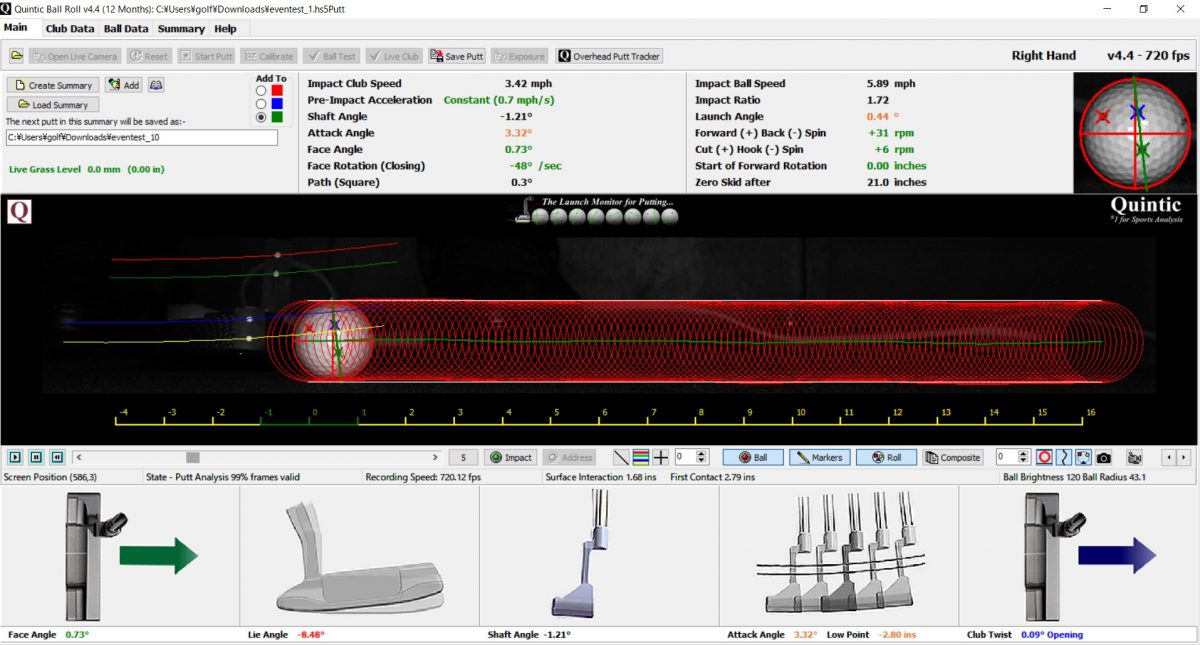This screenshot has width=1200, height=645.
Task: Click the camera snapshot icon
Action: point(1104,457)
